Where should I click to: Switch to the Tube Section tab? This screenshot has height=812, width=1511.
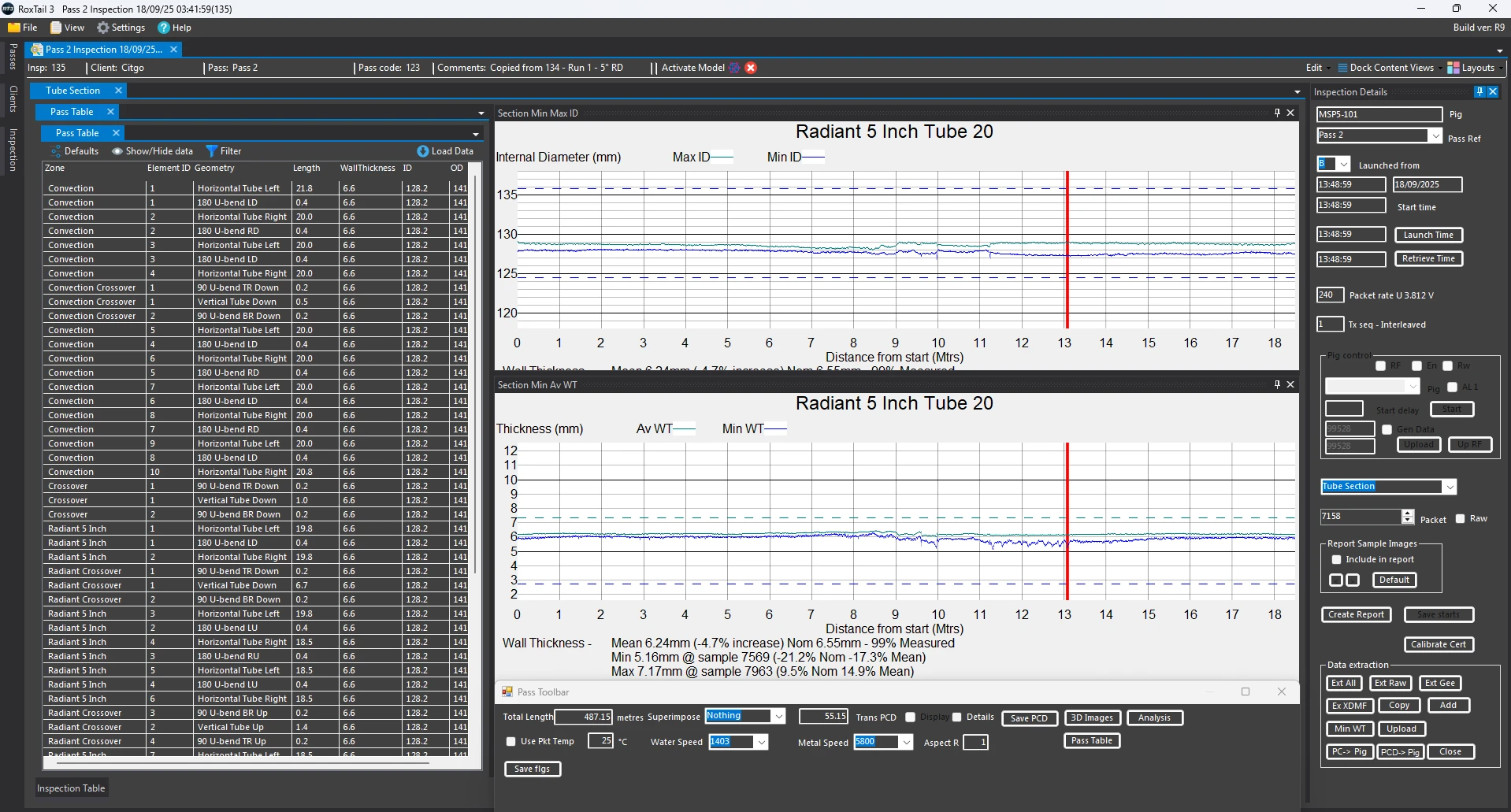point(73,91)
